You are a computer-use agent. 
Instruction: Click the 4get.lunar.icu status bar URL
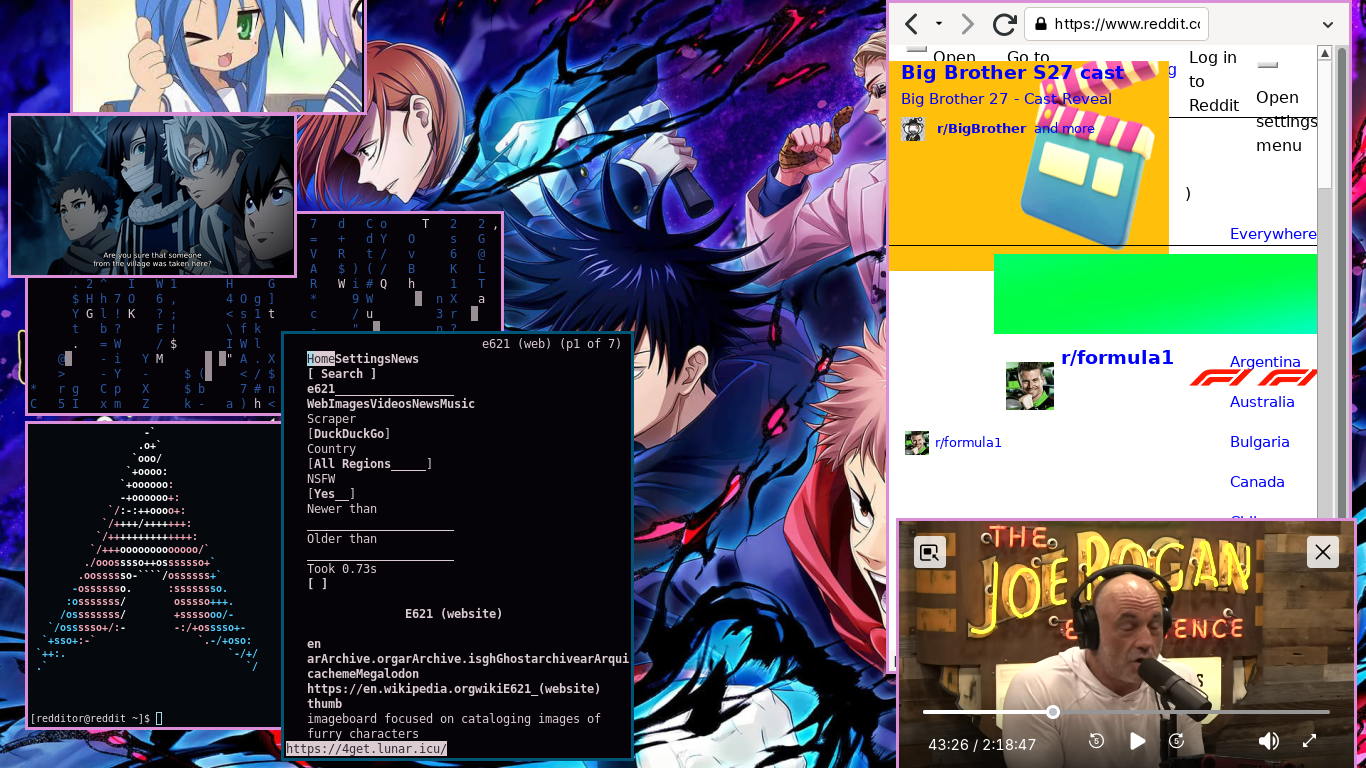(x=366, y=749)
